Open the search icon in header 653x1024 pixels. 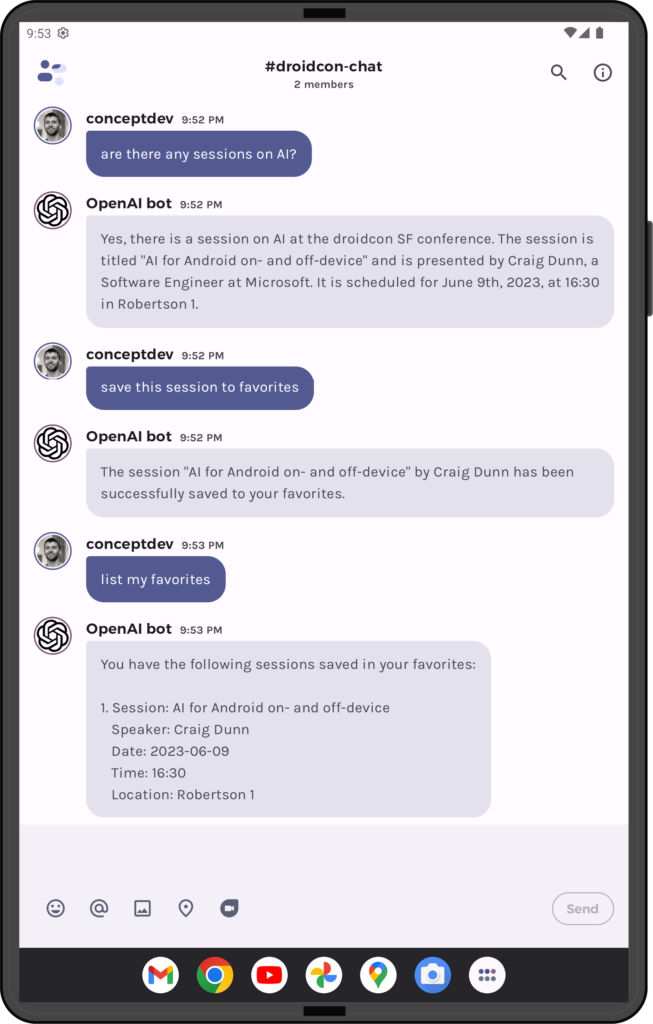pyautogui.click(x=558, y=72)
